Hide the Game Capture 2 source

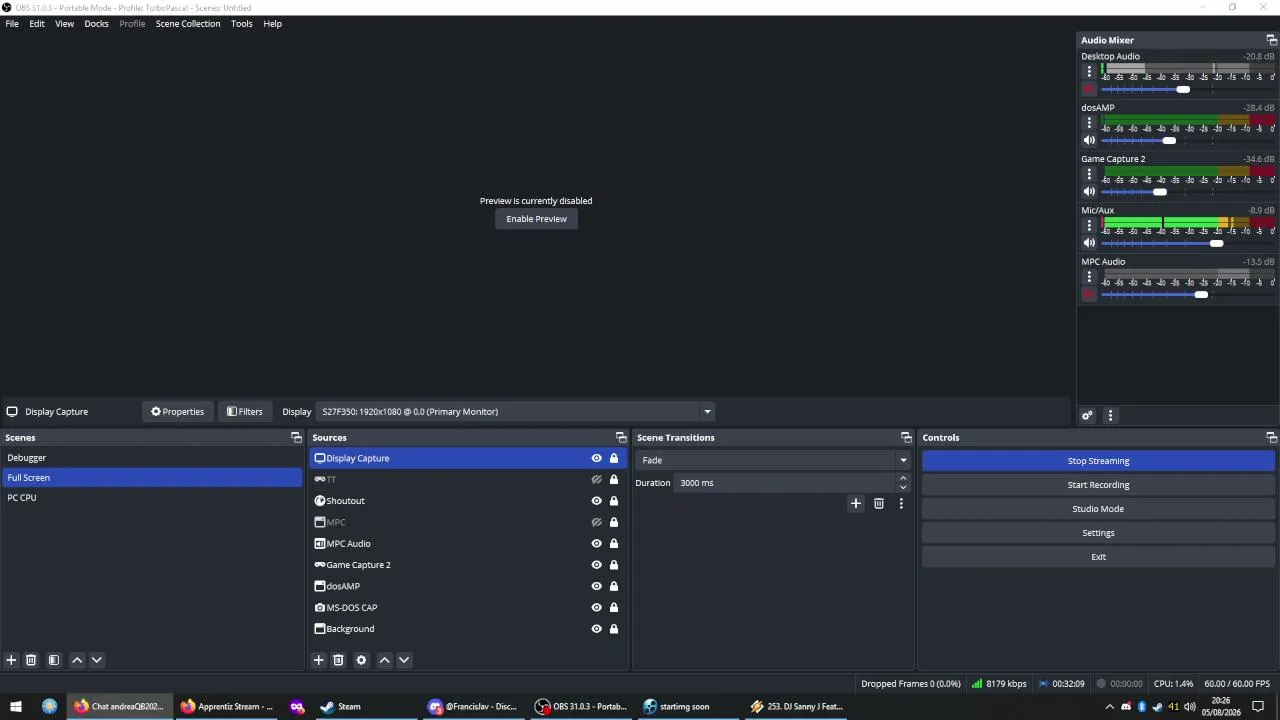coord(596,565)
